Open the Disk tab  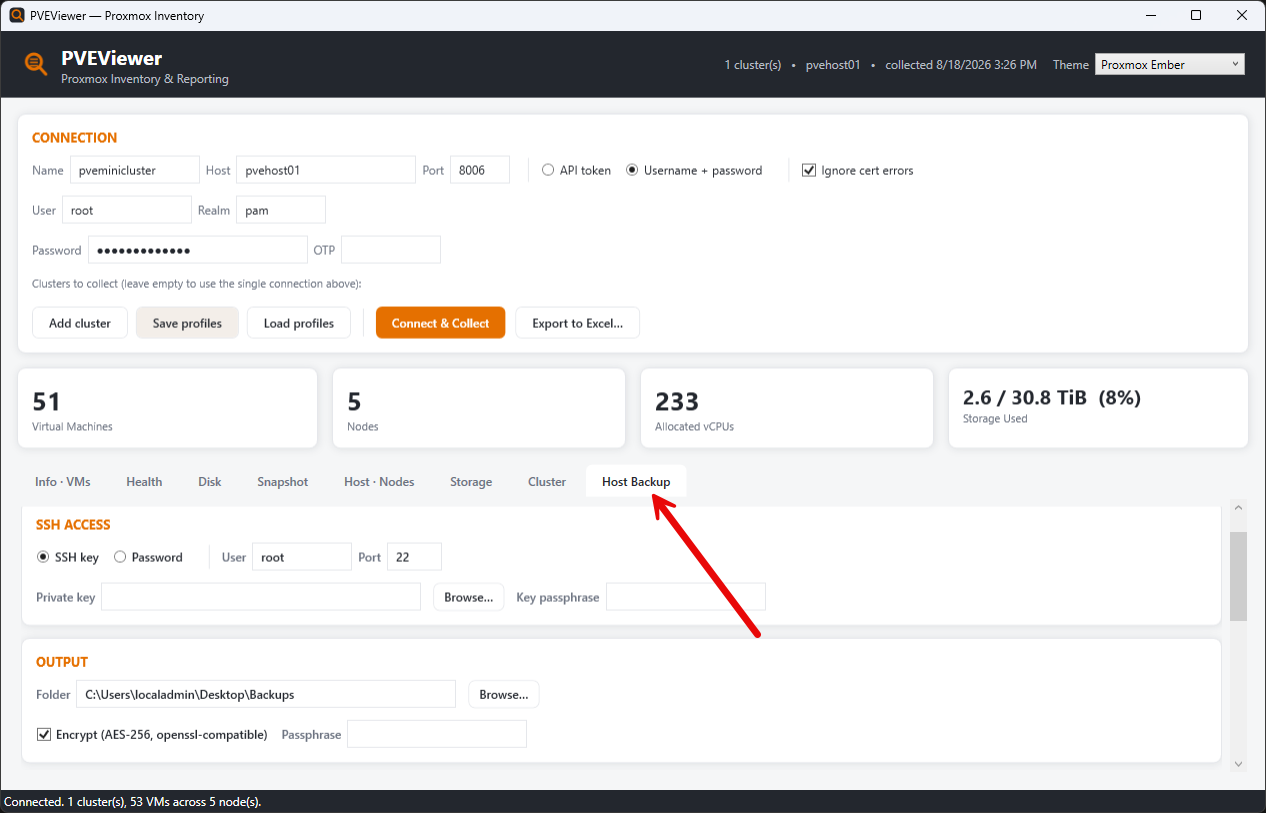210,482
